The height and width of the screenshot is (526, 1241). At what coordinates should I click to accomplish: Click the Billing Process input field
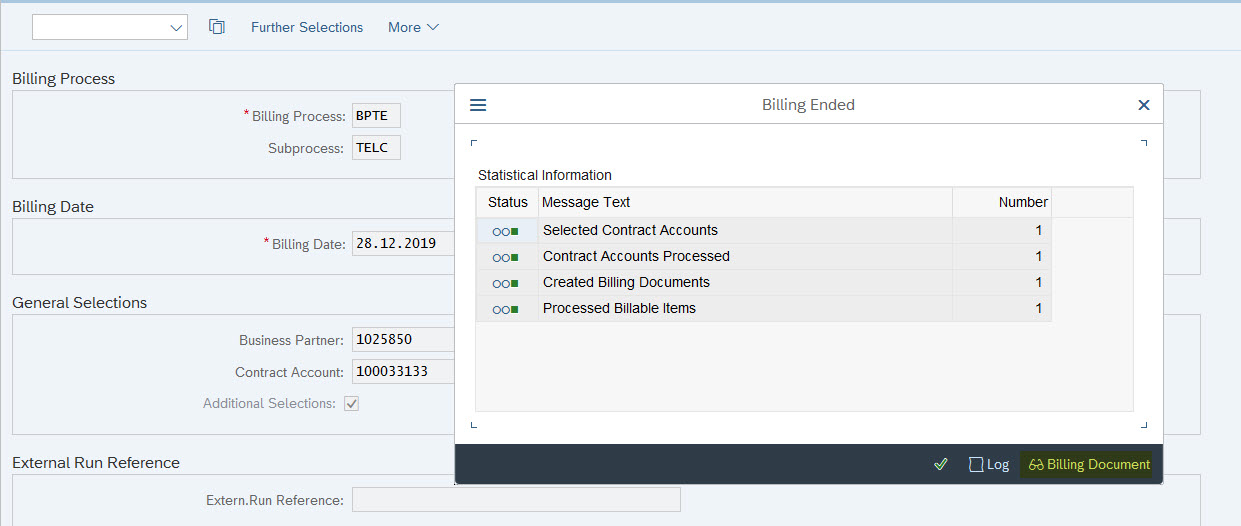click(x=376, y=116)
